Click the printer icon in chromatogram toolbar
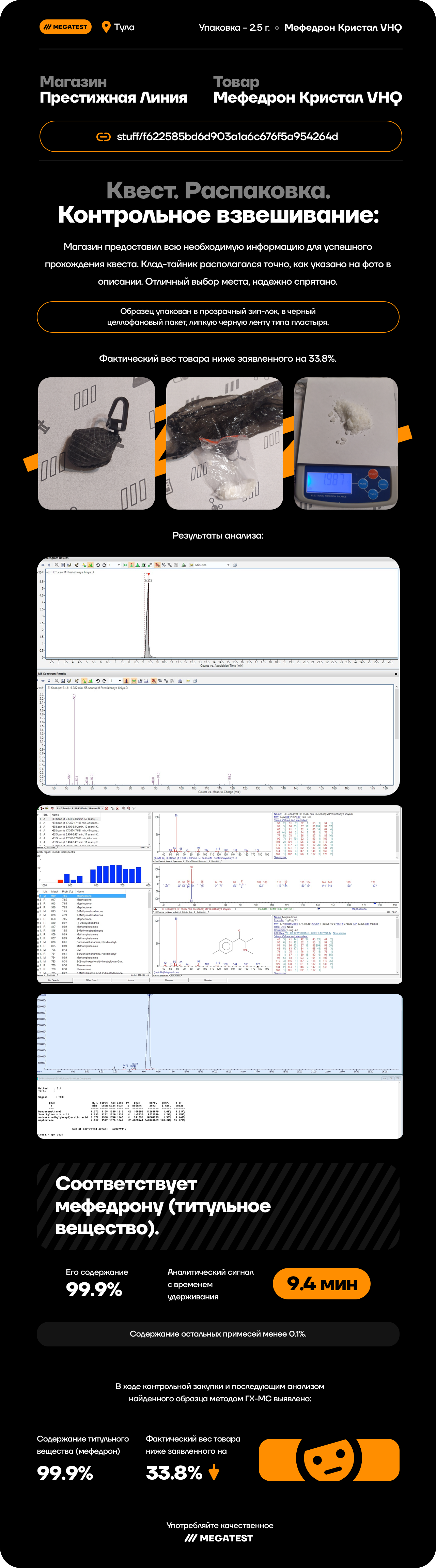The width and height of the screenshot is (436, 1568). pos(235,565)
